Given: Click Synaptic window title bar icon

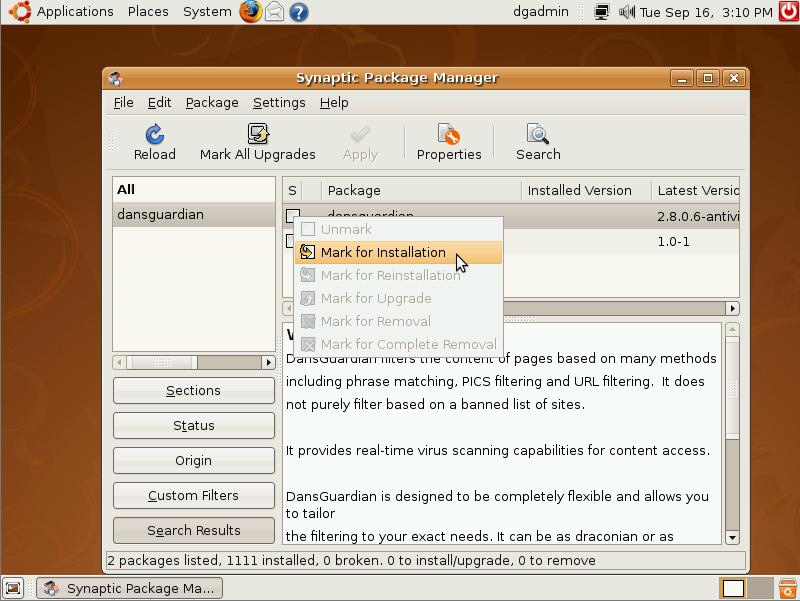Looking at the screenshot, I should (116, 78).
